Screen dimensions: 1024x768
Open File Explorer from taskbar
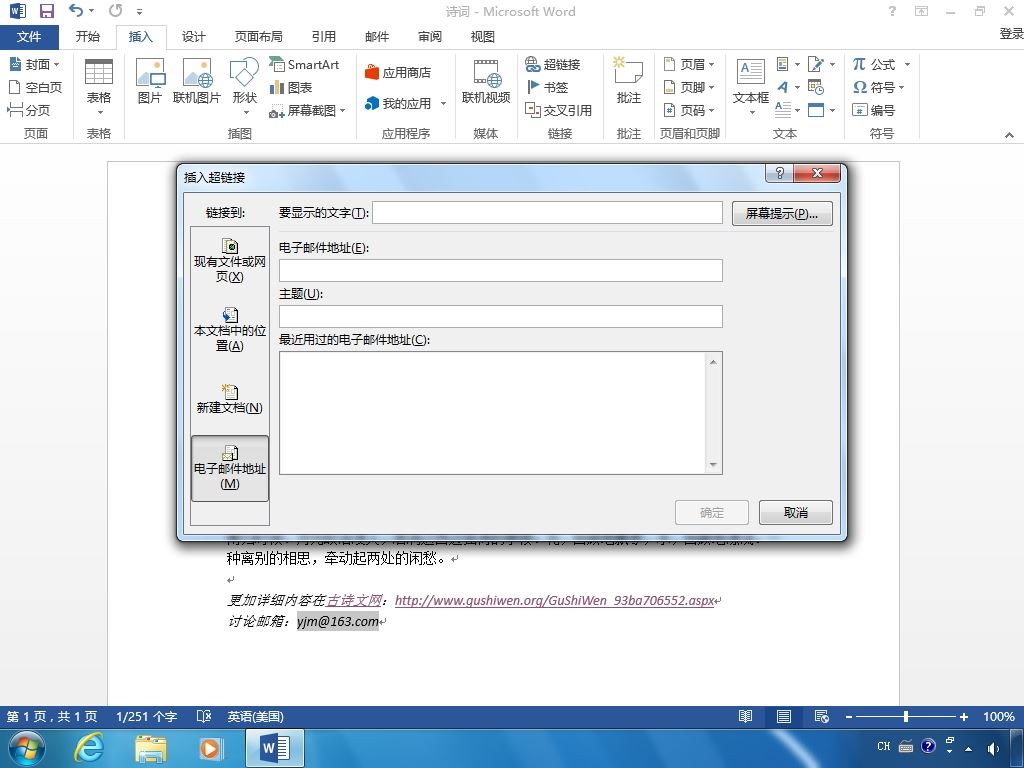click(x=150, y=748)
